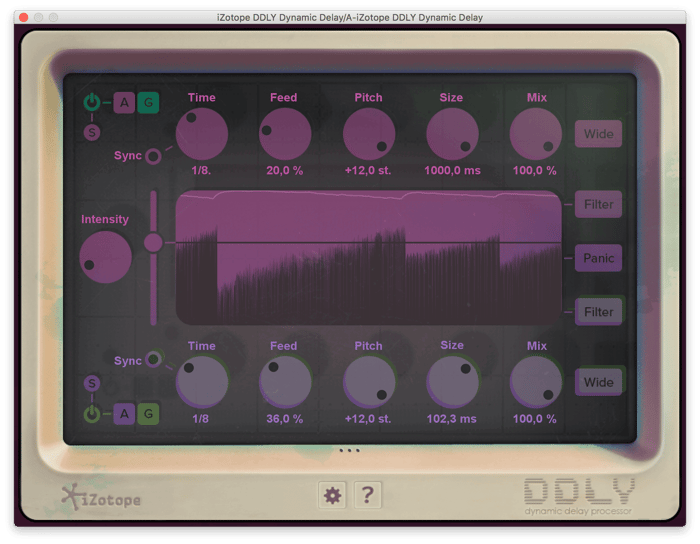Click the top Pitch value +12,0 st.
This screenshot has width=700, height=544.
(368, 170)
